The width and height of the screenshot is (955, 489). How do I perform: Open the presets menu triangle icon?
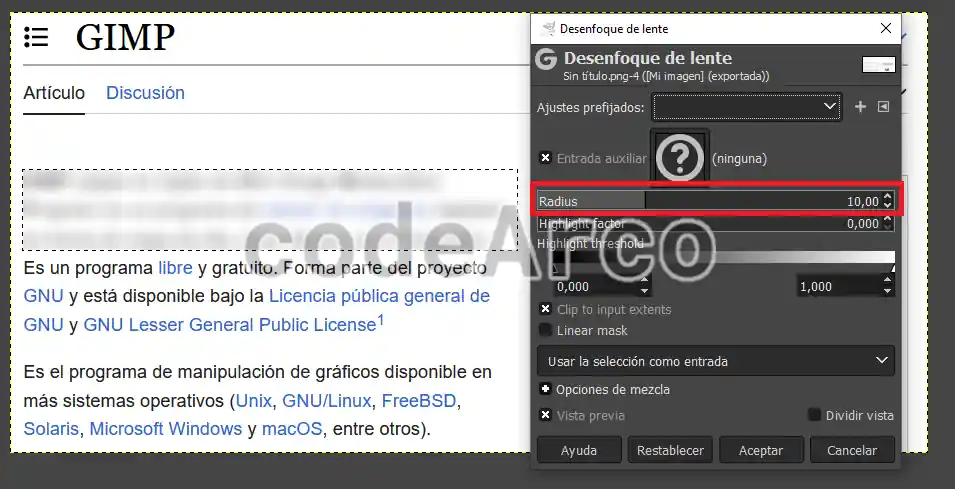point(883,107)
